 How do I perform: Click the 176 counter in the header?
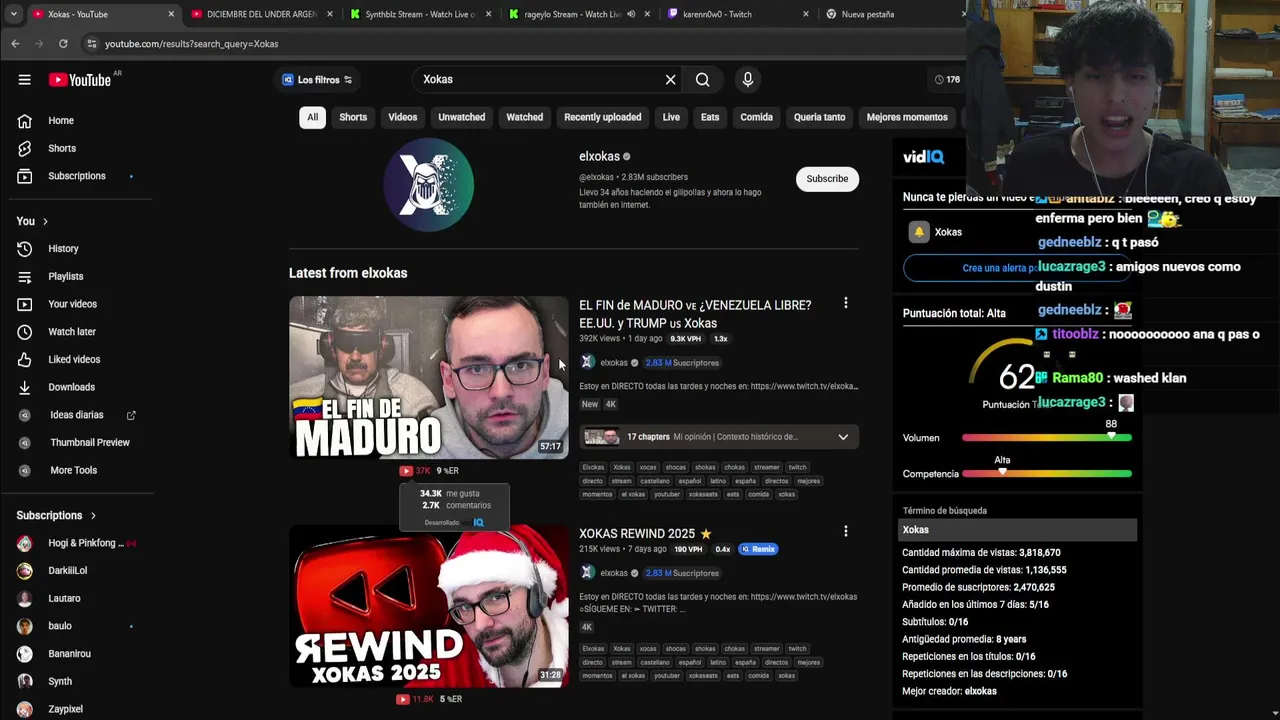(947, 80)
